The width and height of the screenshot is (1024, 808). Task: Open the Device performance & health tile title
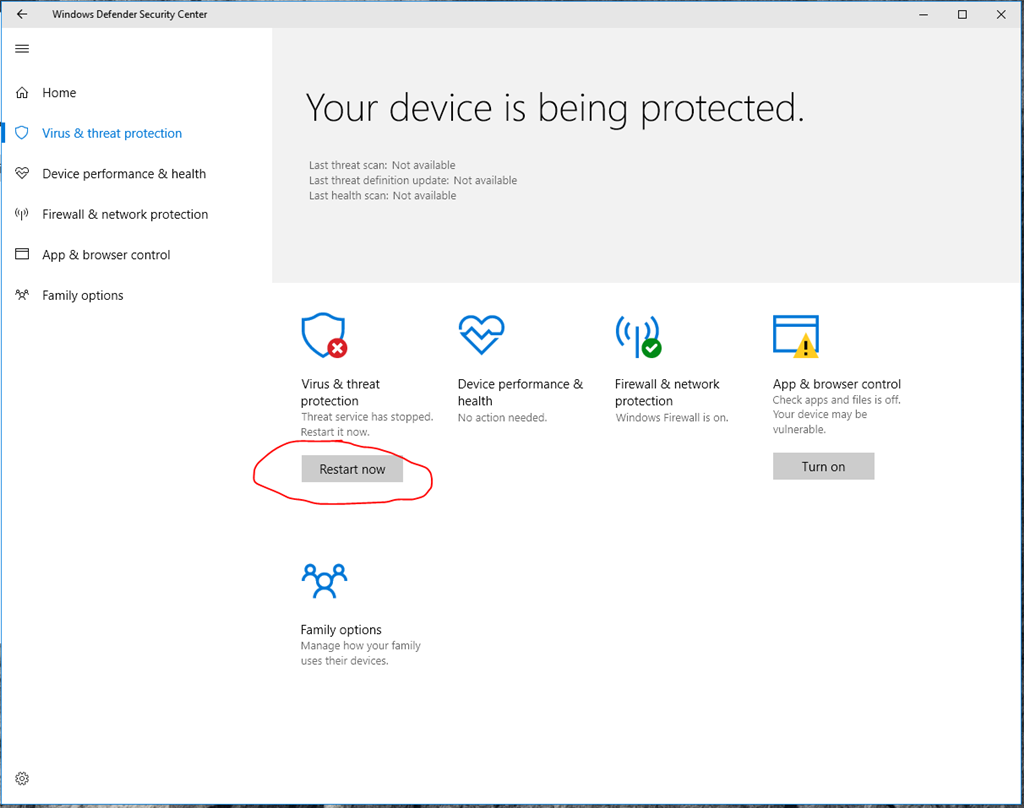coord(520,392)
